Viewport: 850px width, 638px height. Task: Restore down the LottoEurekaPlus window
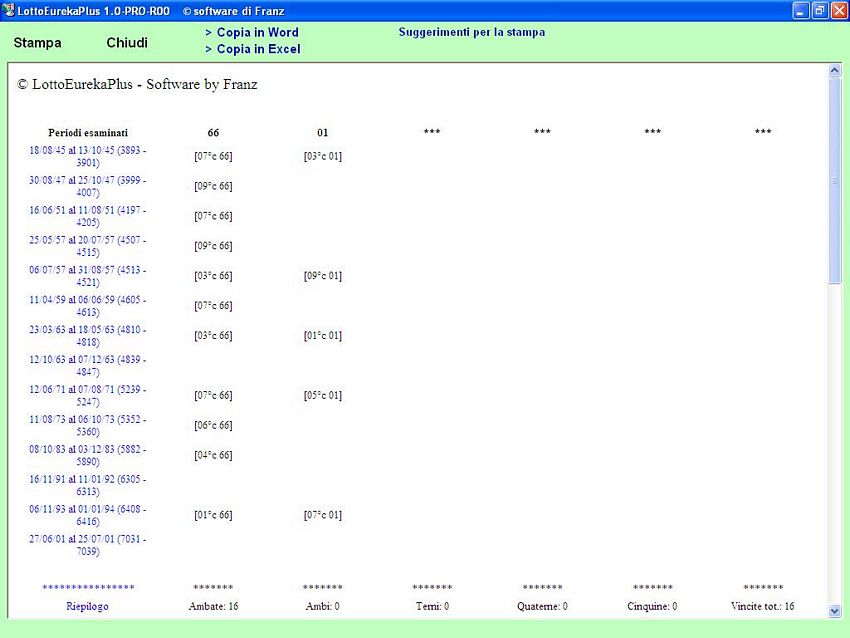click(820, 10)
